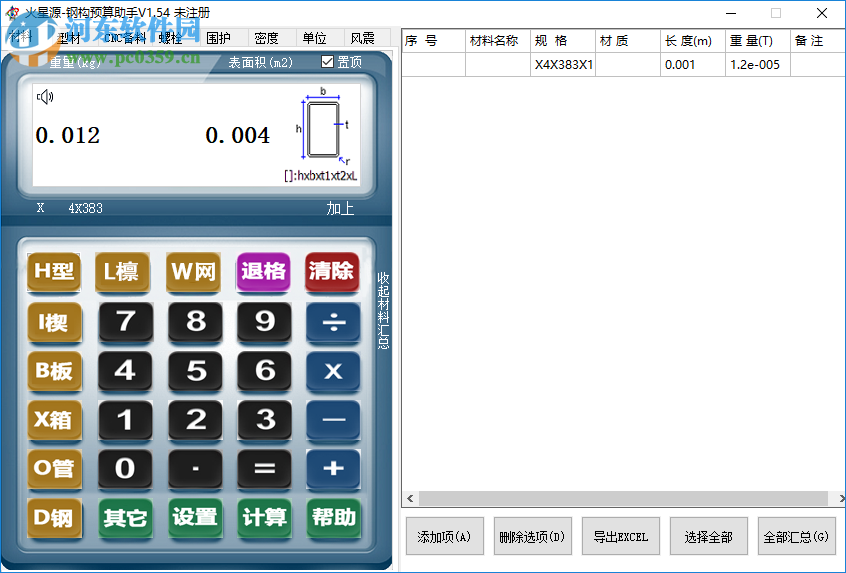The height and width of the screenshot is (573, 846).
Task: Click the table's horizontal scrollbar track
Action: (623, 498)
